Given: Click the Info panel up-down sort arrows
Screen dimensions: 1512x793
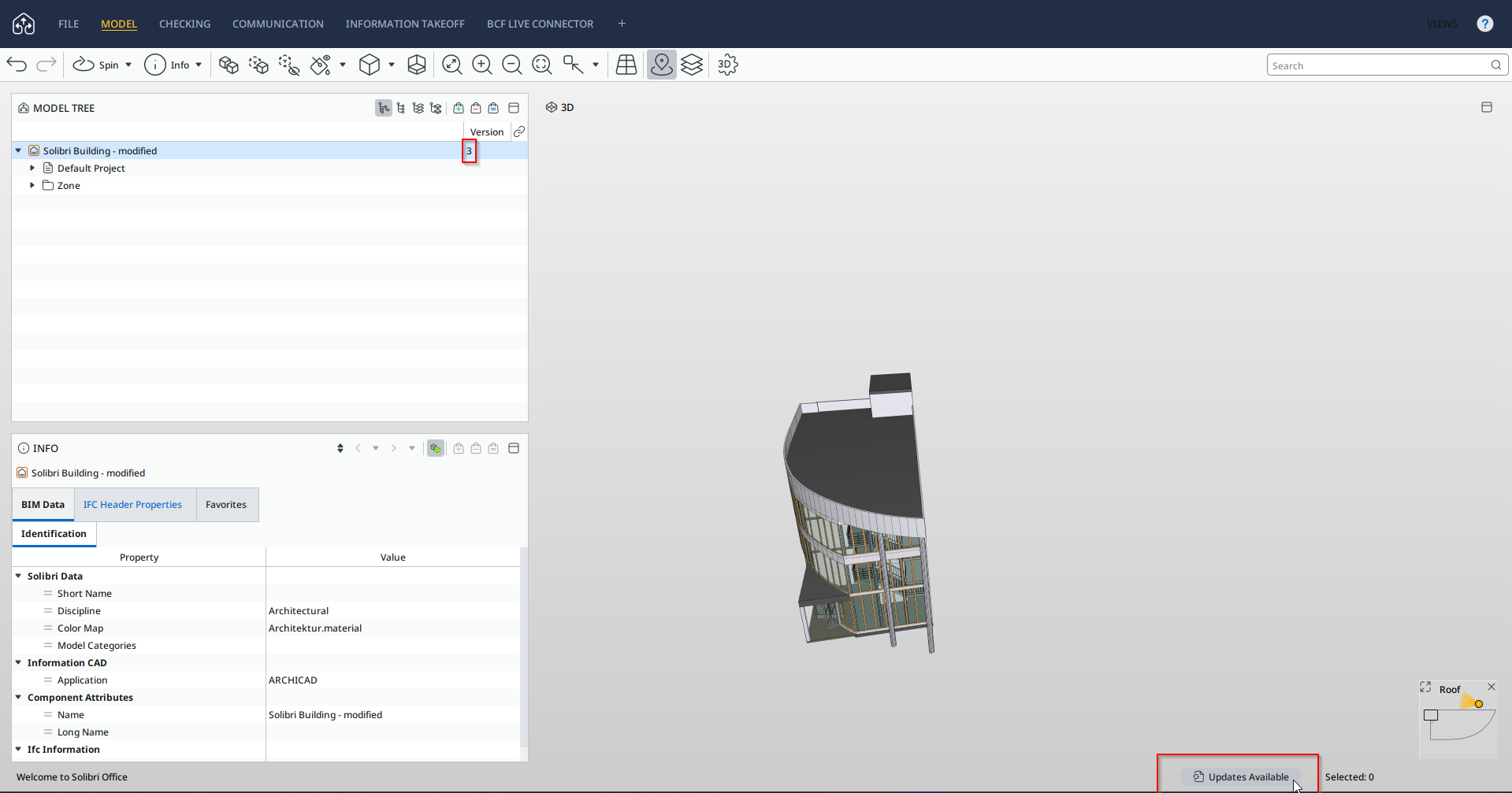Looking at the screenshot, I should tap(340, 448).
